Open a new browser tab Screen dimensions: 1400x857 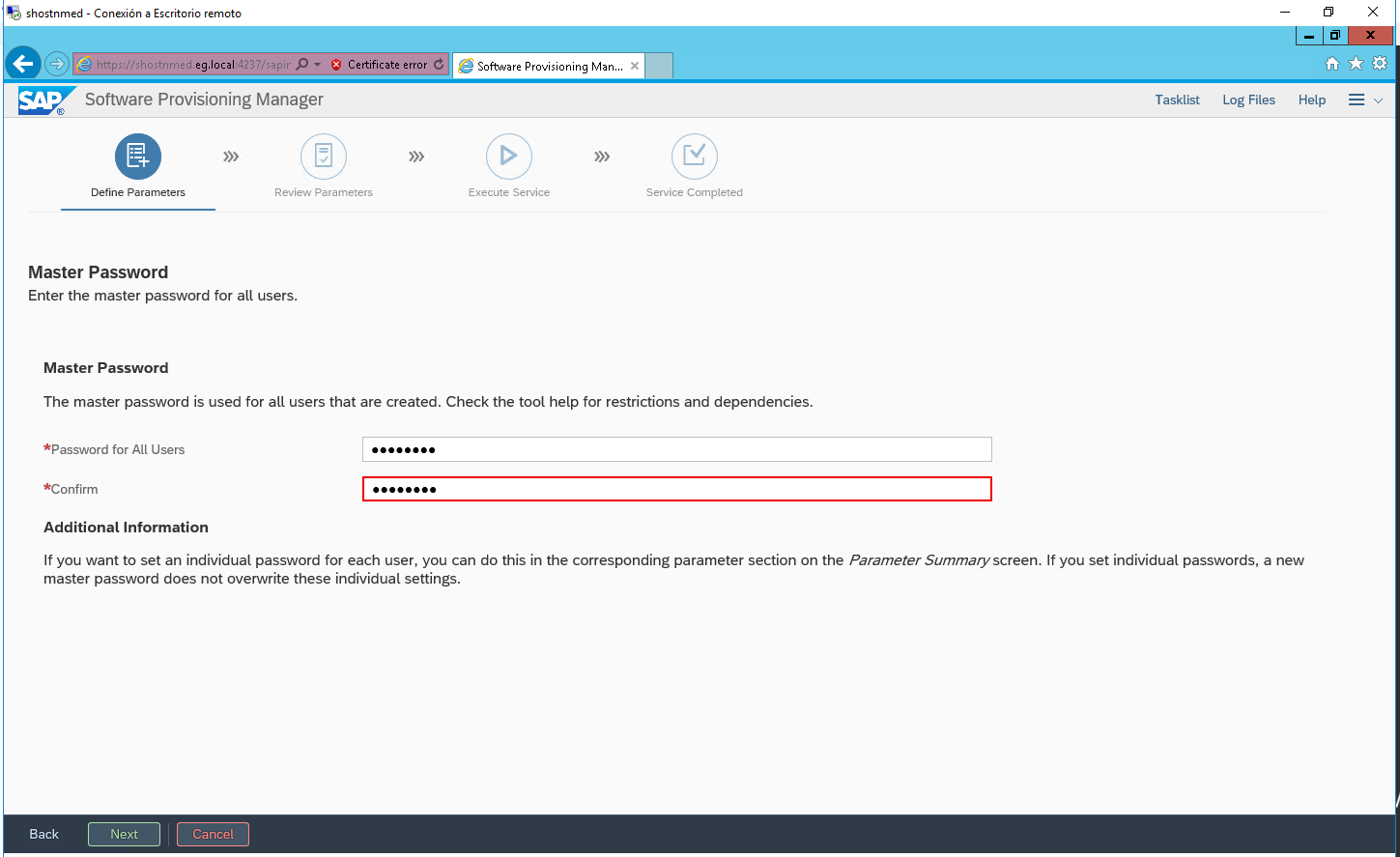tap(659, 66)
